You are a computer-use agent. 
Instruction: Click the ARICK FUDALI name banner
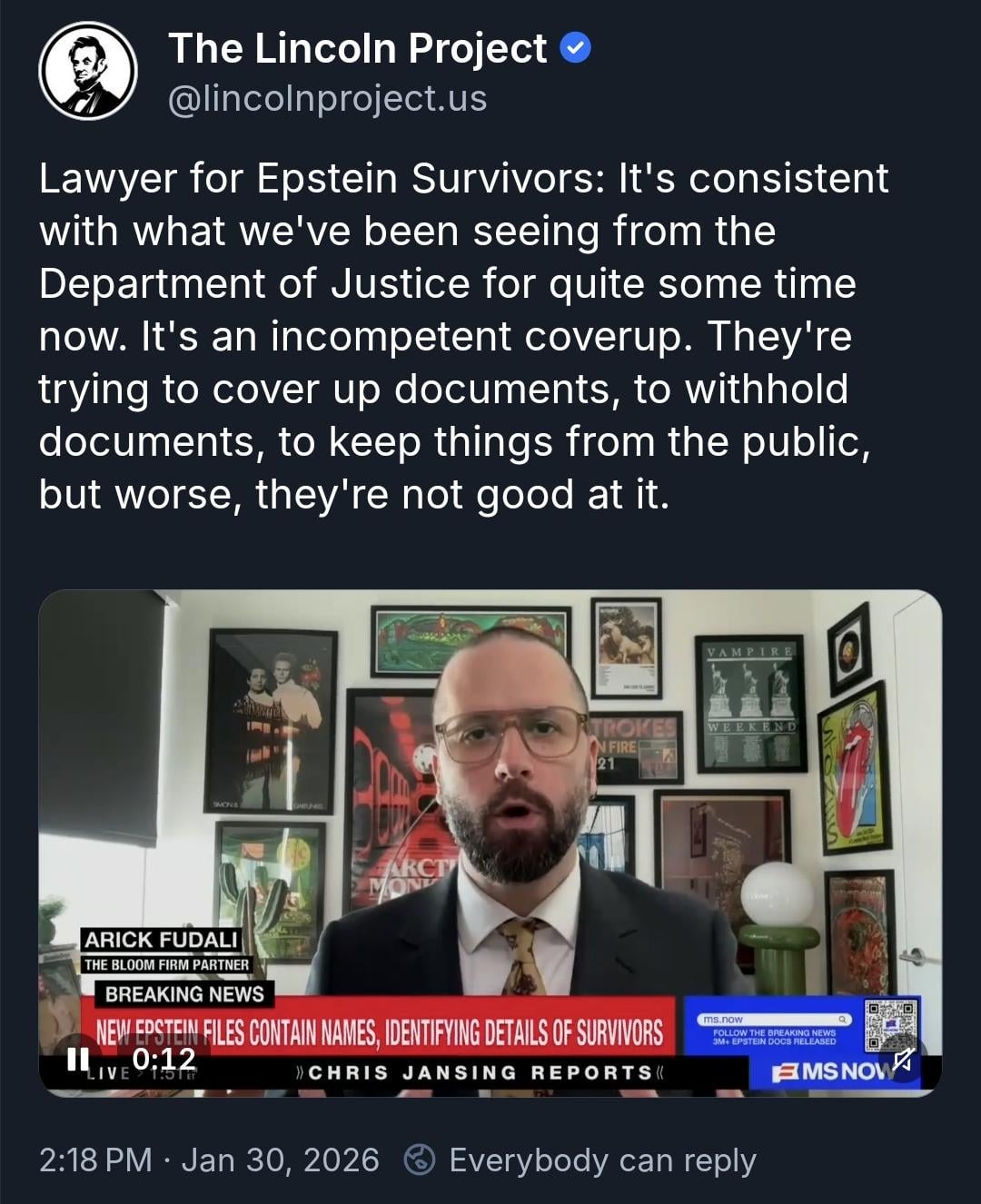point(161,940)
